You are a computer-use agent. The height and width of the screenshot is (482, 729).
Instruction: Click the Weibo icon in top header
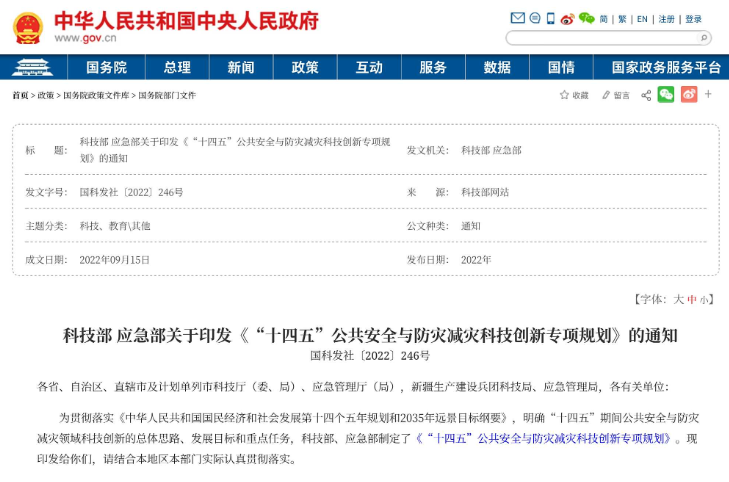[567, 18]
